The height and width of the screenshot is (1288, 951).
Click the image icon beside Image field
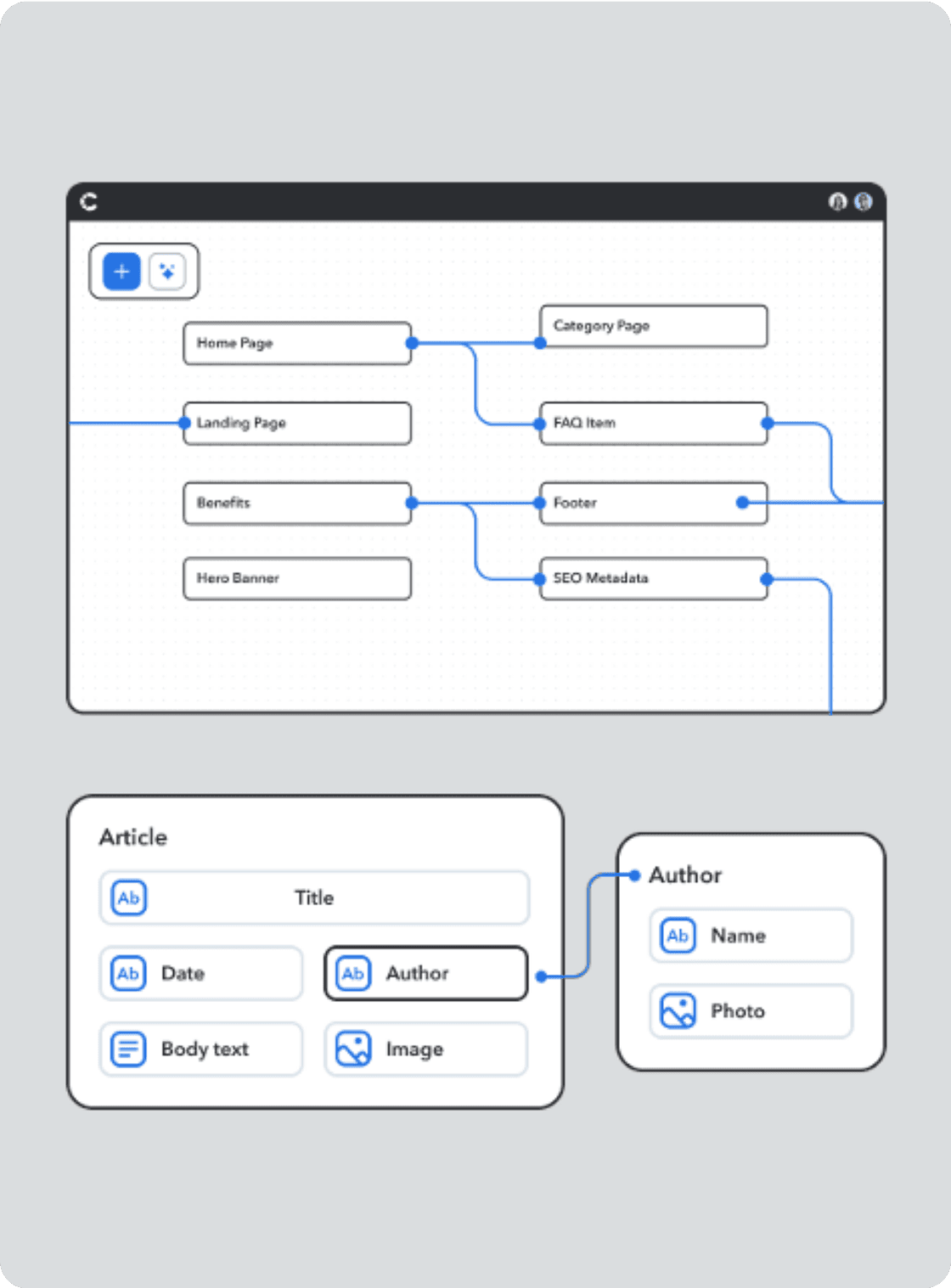pos(352,1049)
